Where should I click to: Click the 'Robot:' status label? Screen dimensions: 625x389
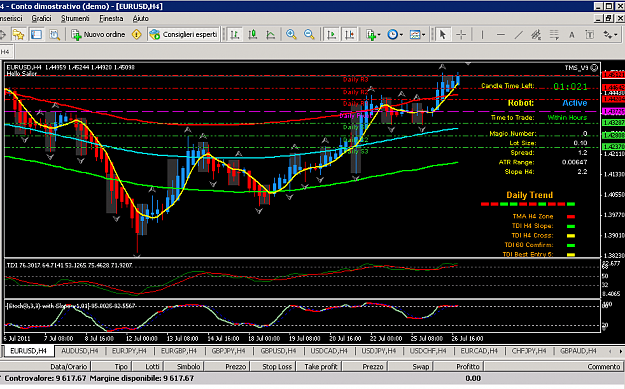[520, 103]
